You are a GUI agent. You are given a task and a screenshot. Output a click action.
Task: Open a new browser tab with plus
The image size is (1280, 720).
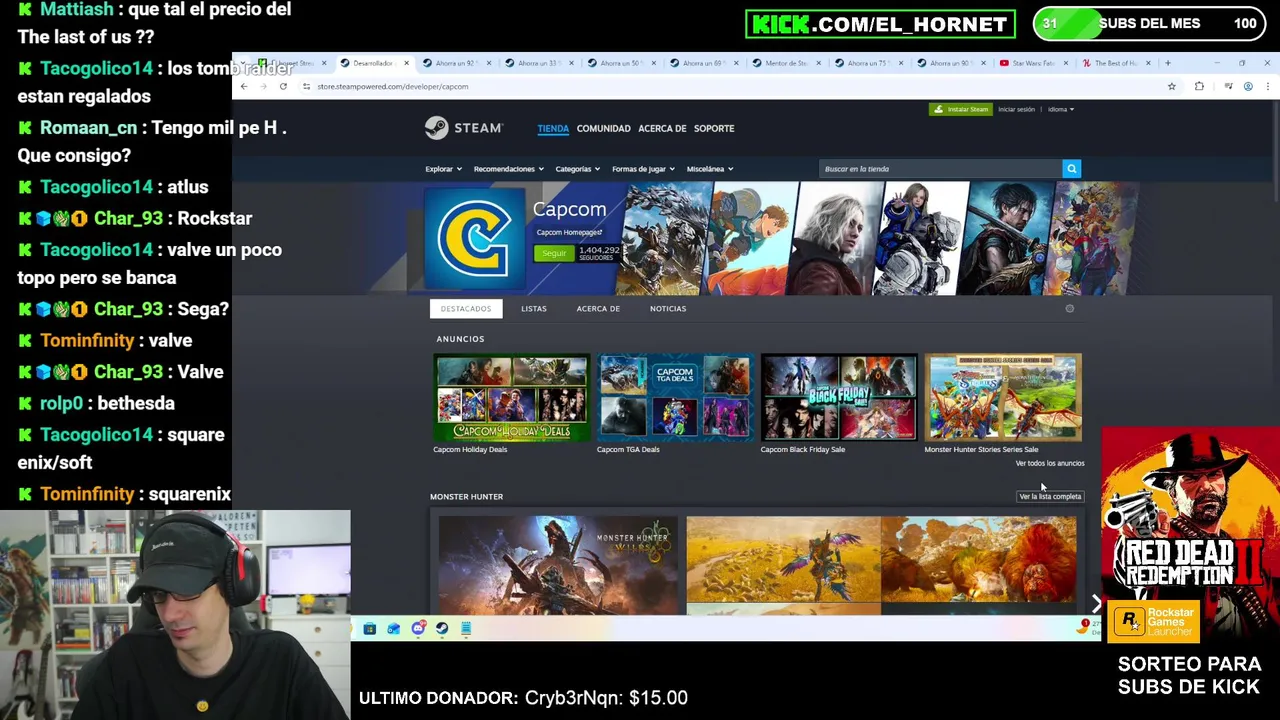(1167, 63)
